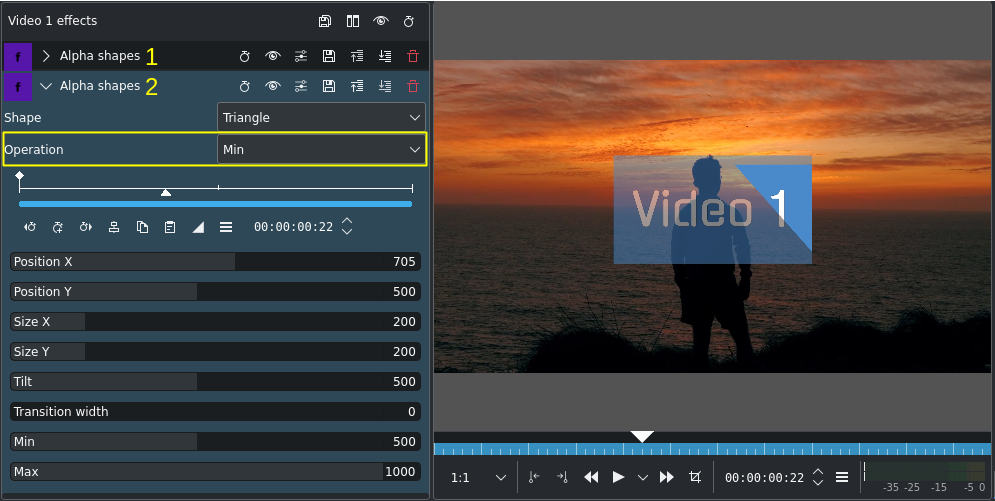Copy keyframes icon in keyframe toolbar
The height and width of the screenshot is (501, 995).
pos(142,227)
